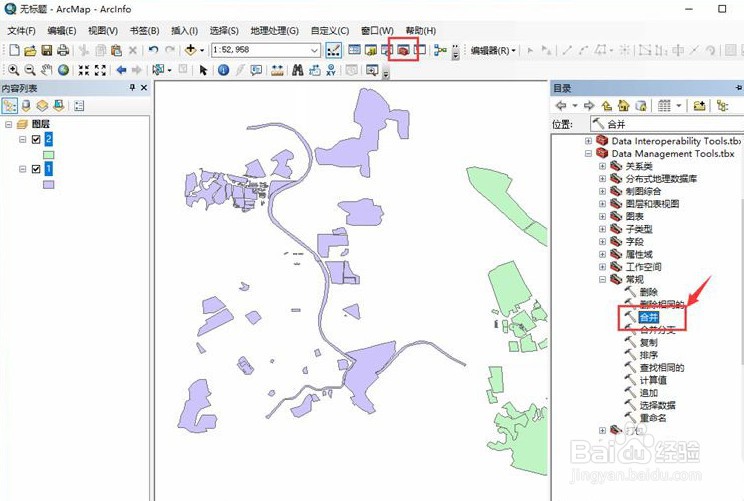
Task: Open the Editor toolbar icon
Action: (334, 50)
